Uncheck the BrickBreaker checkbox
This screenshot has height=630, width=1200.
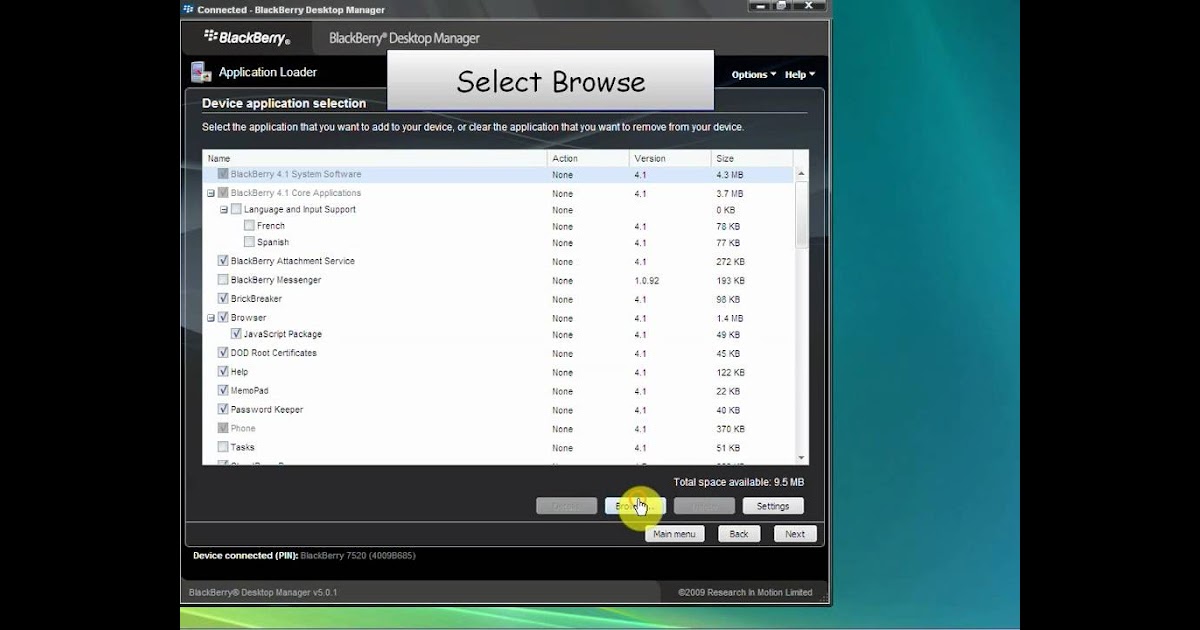tap(223, 298)
